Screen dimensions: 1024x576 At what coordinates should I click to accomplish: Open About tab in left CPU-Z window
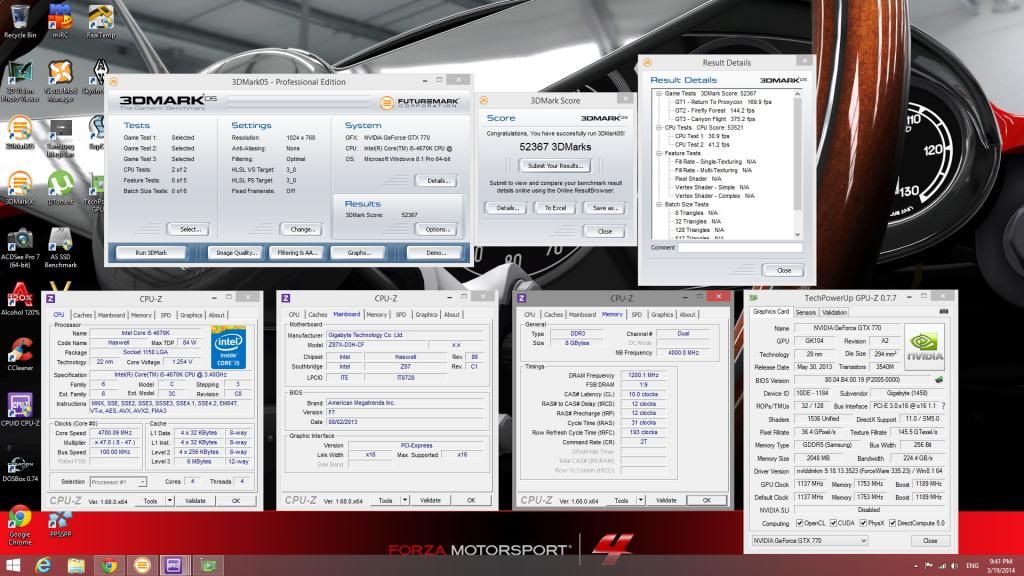(x=216, y=315)
